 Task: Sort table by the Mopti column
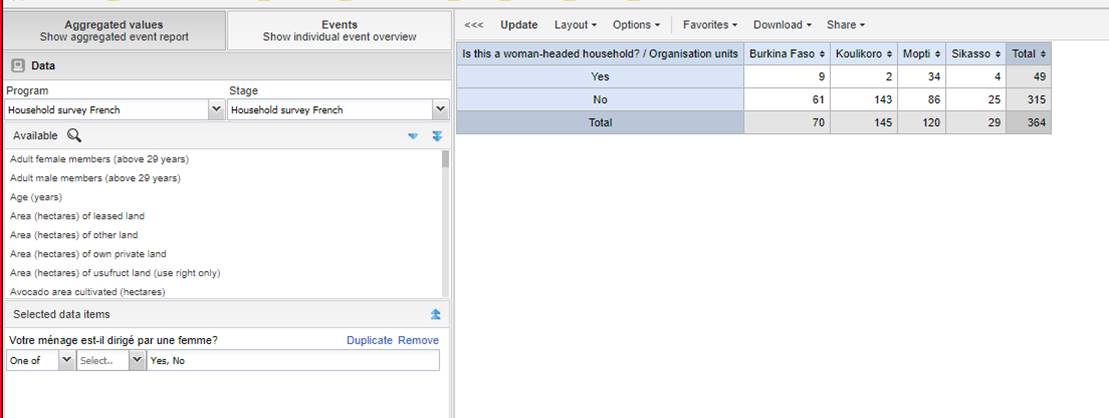click(x=937, y=54)
